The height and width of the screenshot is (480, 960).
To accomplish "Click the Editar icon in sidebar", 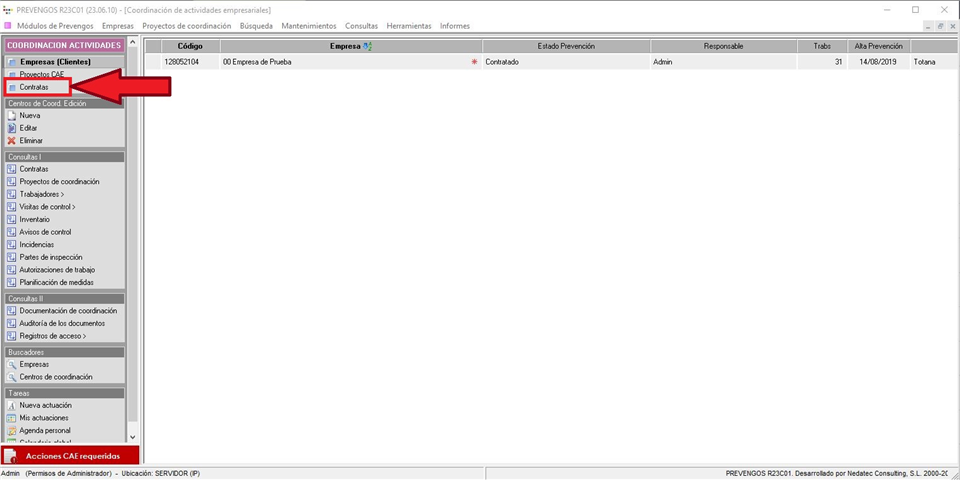I will [12, 128].
